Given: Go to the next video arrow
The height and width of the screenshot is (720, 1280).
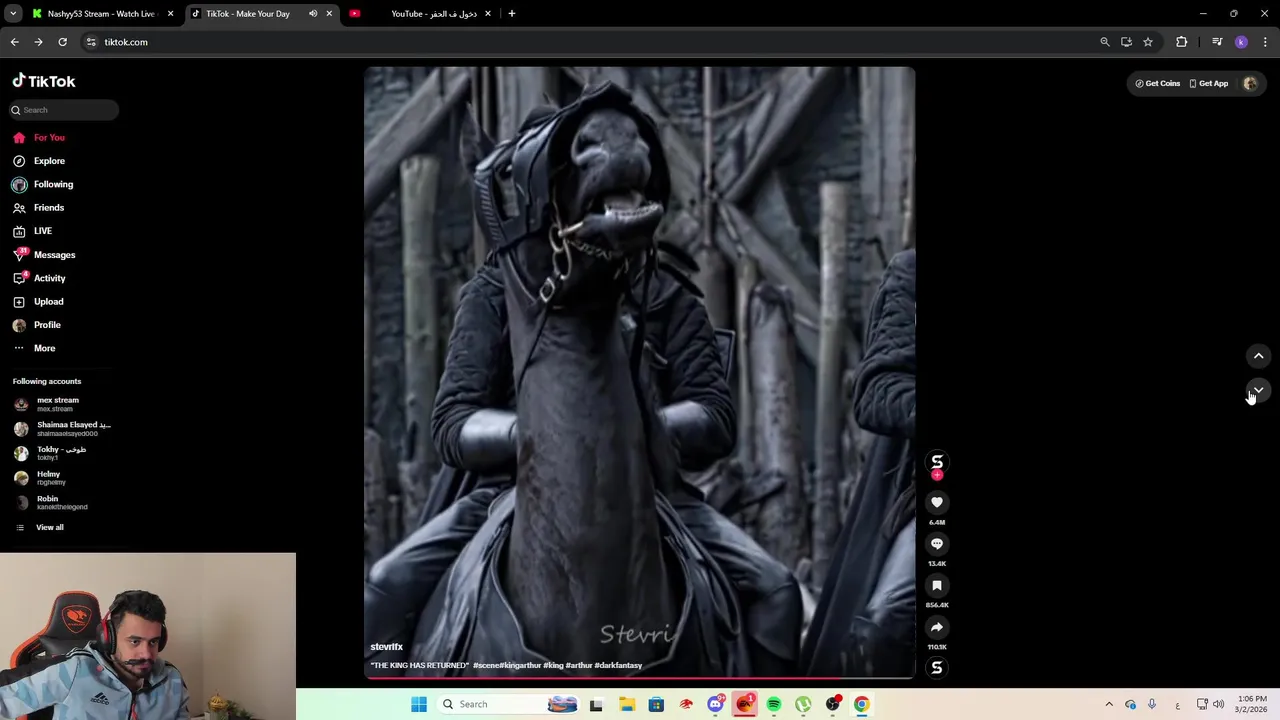Looking at the screenshot, I should (x=1259, y=390).
